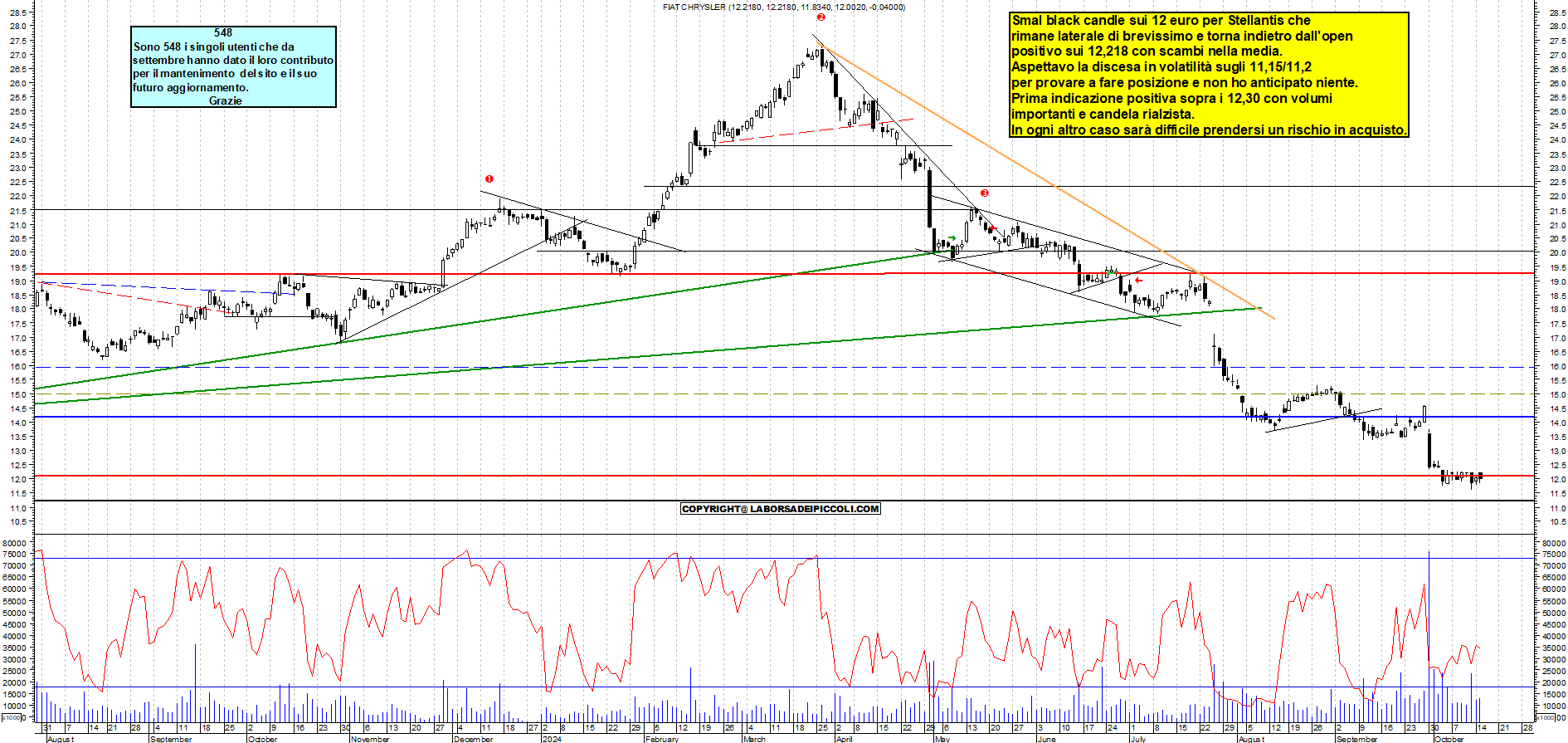Click the small red arrow in early July
Screen dimensions: 1568x743
[1139, 281]
